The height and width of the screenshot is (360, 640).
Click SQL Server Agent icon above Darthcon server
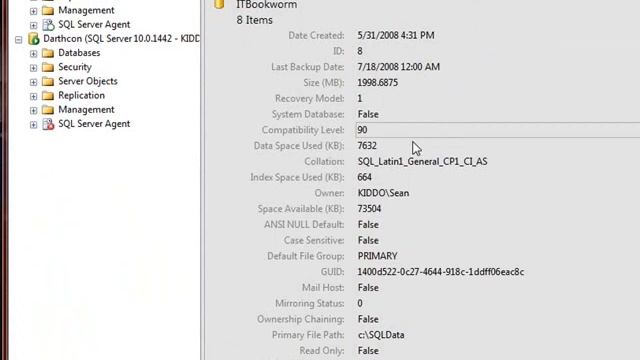pos(48,24)
